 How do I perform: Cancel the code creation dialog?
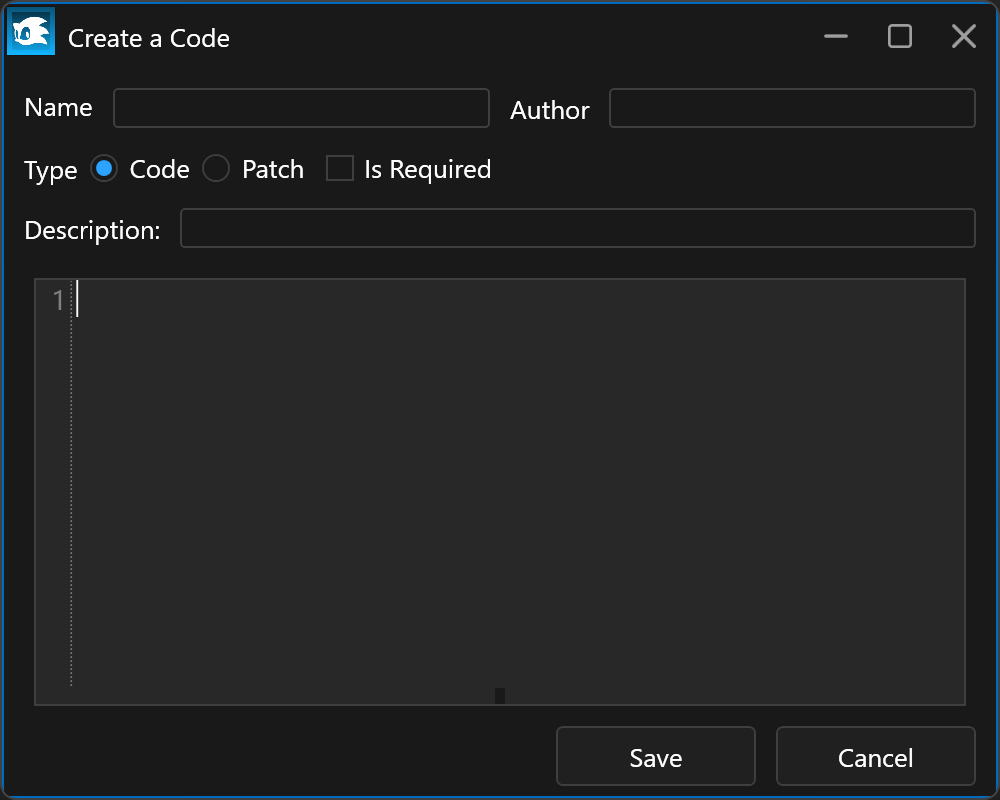[x=875, y=757]
